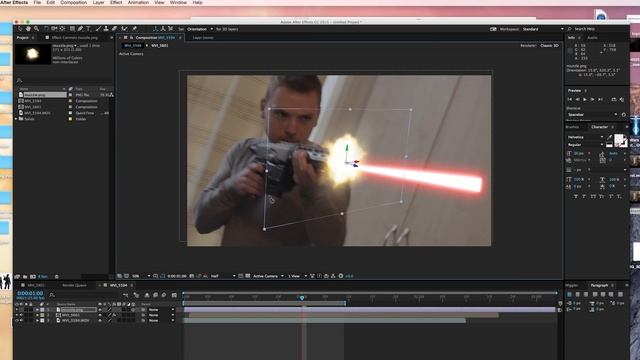Toggle the transparency grid in viewer

[x=247, y=276]
